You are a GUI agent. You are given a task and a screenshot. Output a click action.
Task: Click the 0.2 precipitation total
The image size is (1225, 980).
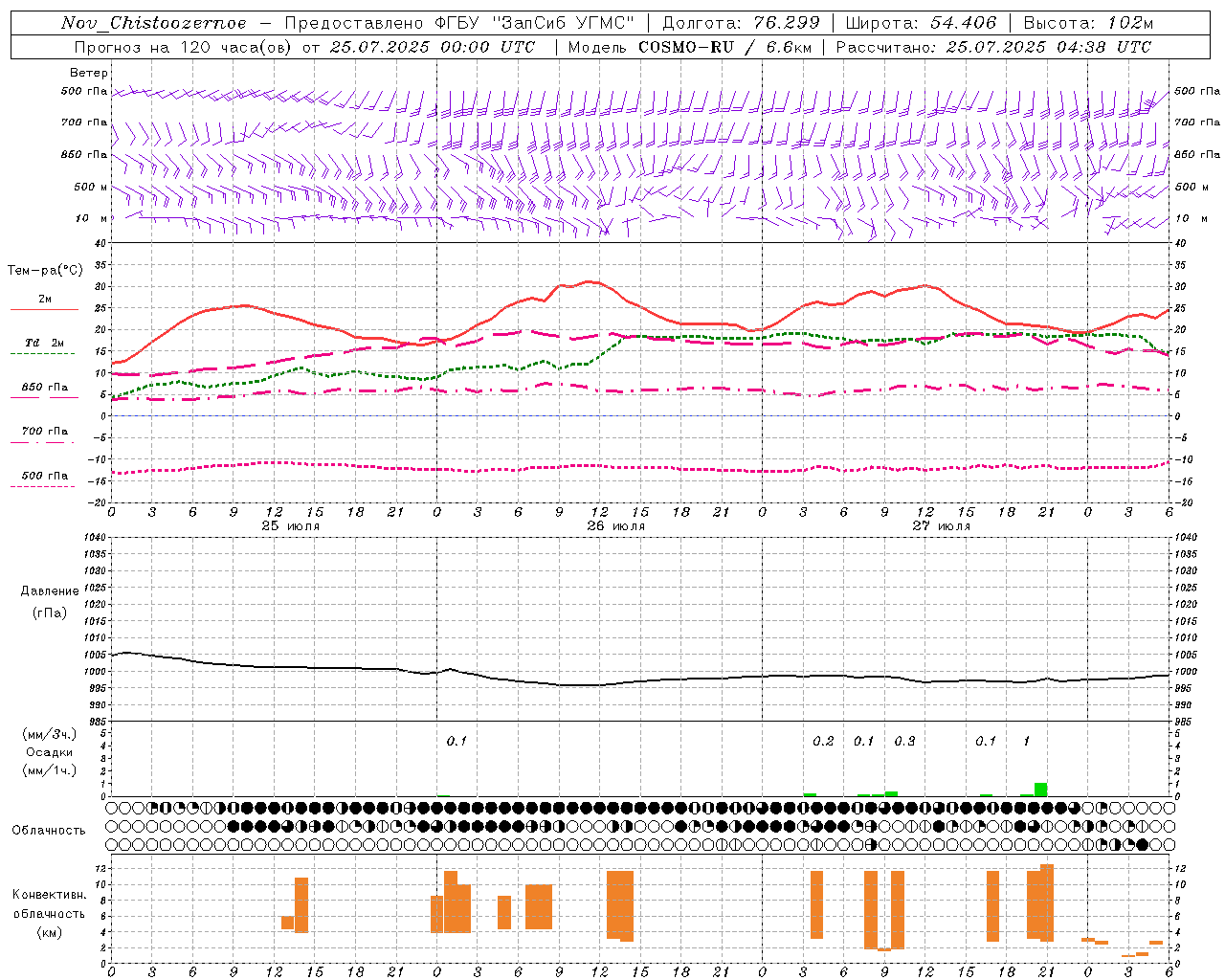[x=823, y=742]
